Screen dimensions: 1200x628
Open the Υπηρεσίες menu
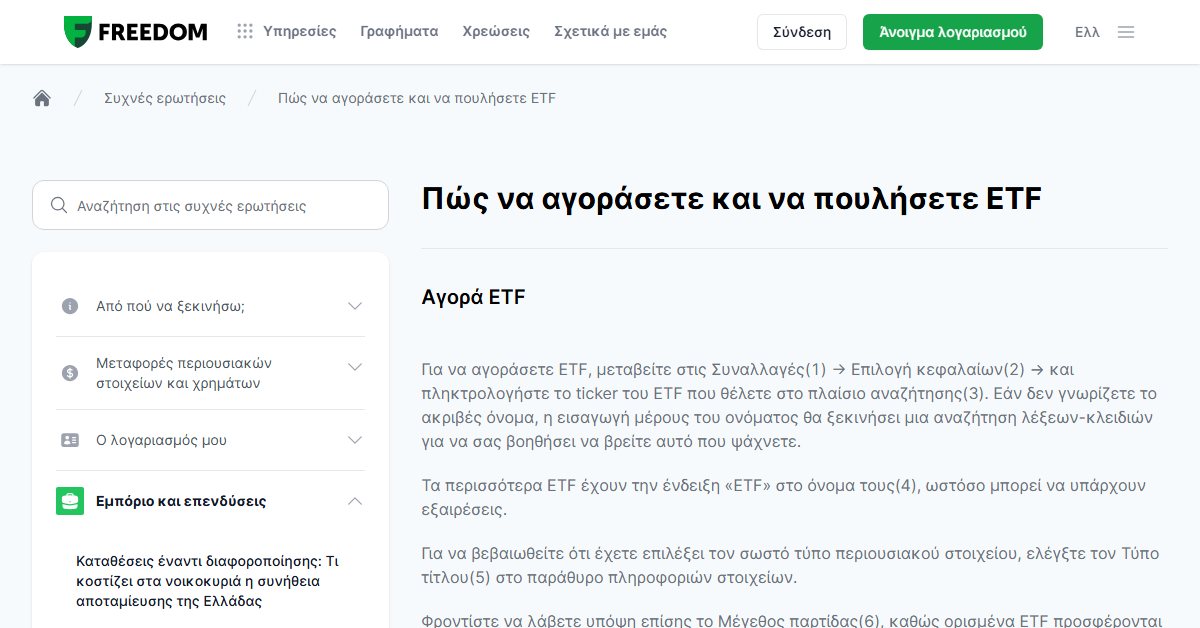pyautogui.click(x=300, y=32)
